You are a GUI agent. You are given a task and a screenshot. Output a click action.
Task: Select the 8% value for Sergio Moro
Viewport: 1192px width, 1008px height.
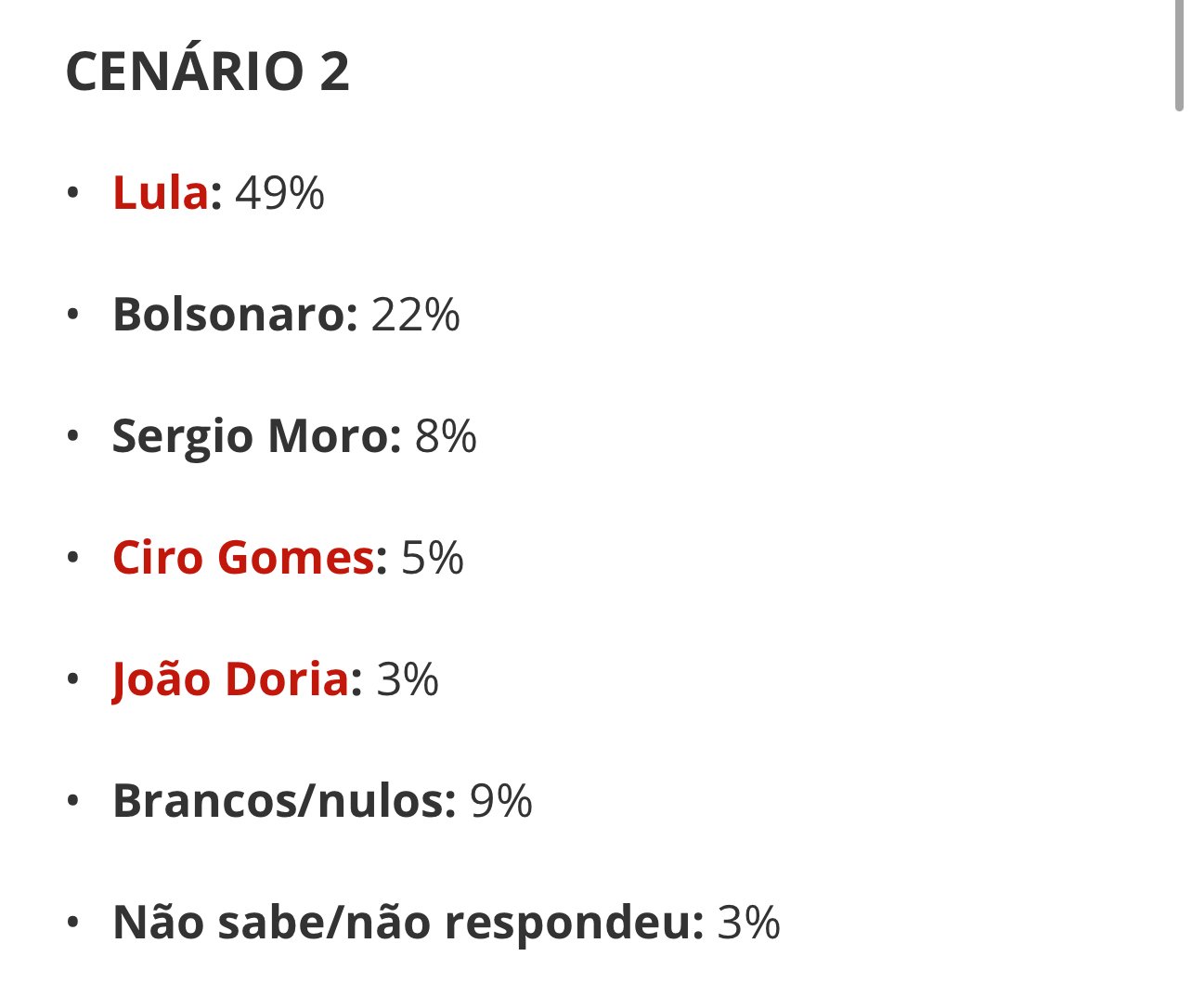click(446, 436)
